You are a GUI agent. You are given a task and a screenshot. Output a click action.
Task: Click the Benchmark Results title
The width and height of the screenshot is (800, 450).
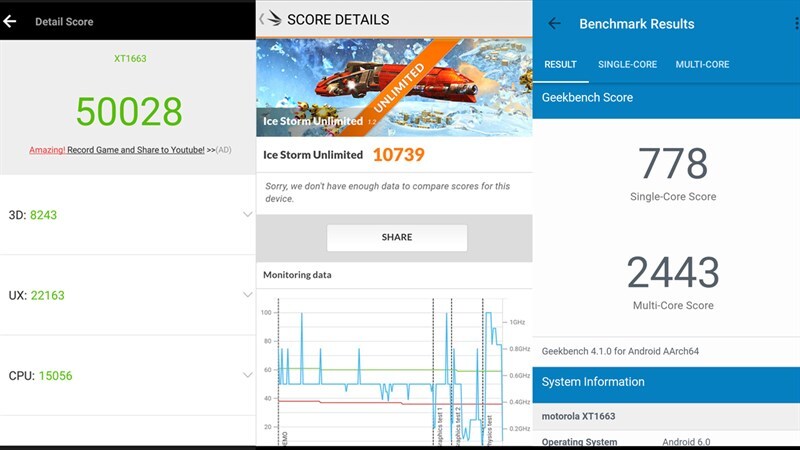coord(637,23)
